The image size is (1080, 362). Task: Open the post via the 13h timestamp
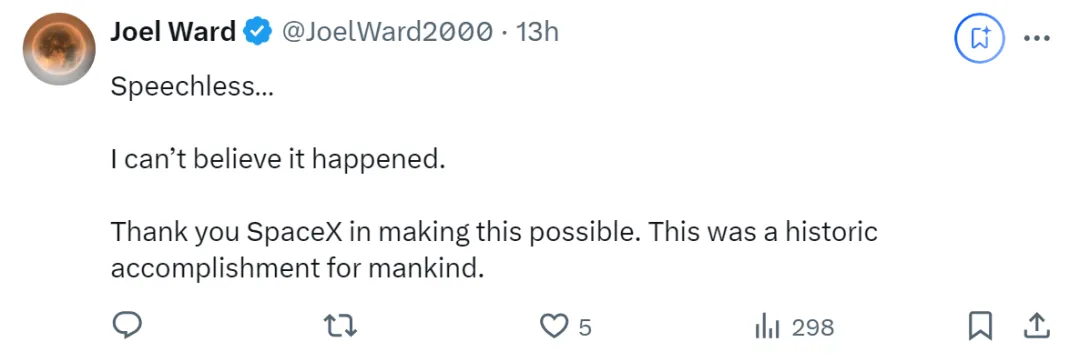tap(537, 32)
